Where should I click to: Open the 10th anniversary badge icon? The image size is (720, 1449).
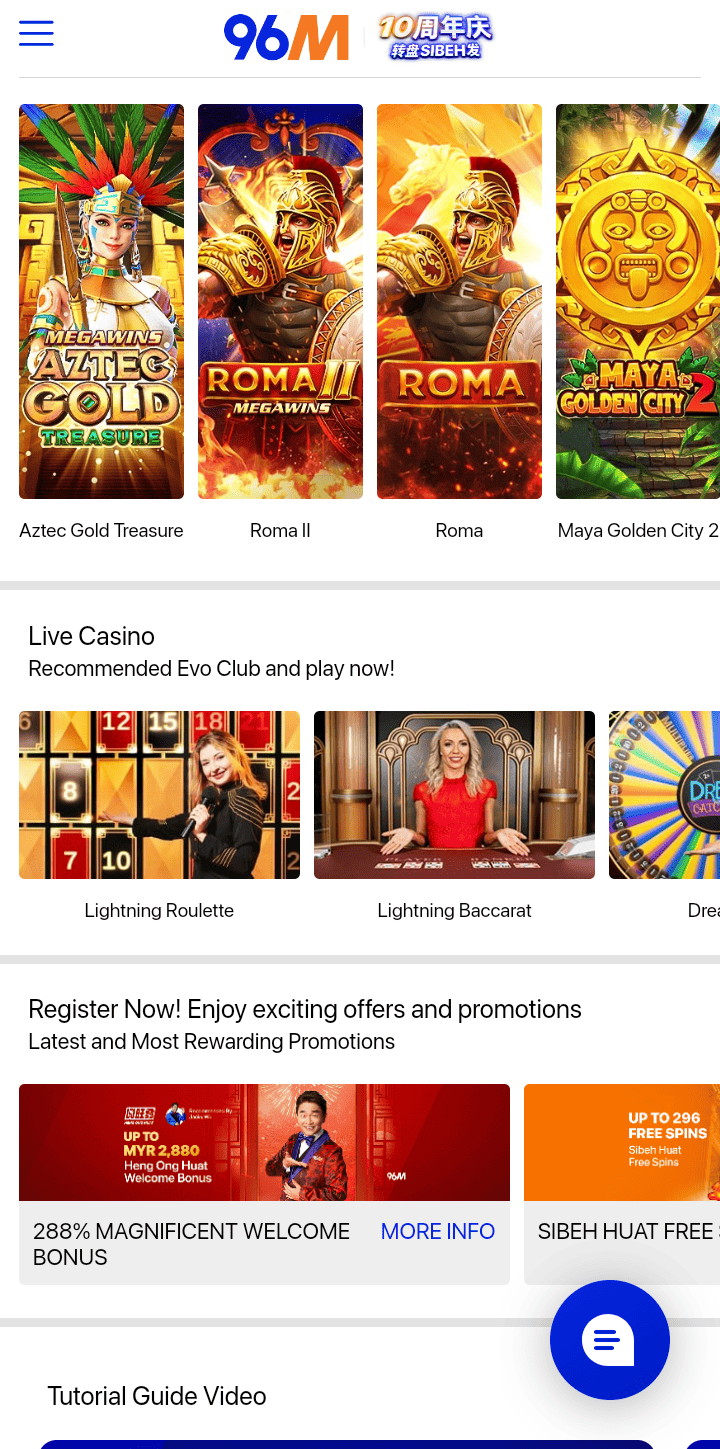click(435, 37)
